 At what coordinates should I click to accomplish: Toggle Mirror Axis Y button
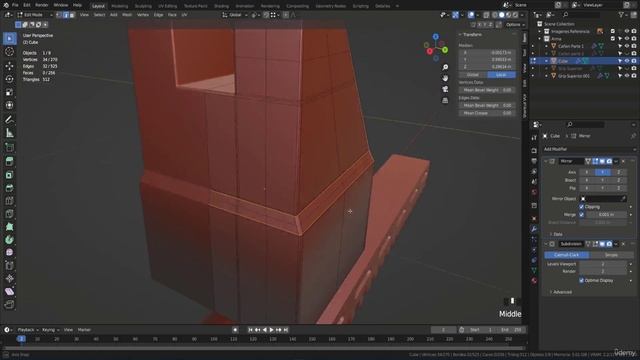point(602,172)
